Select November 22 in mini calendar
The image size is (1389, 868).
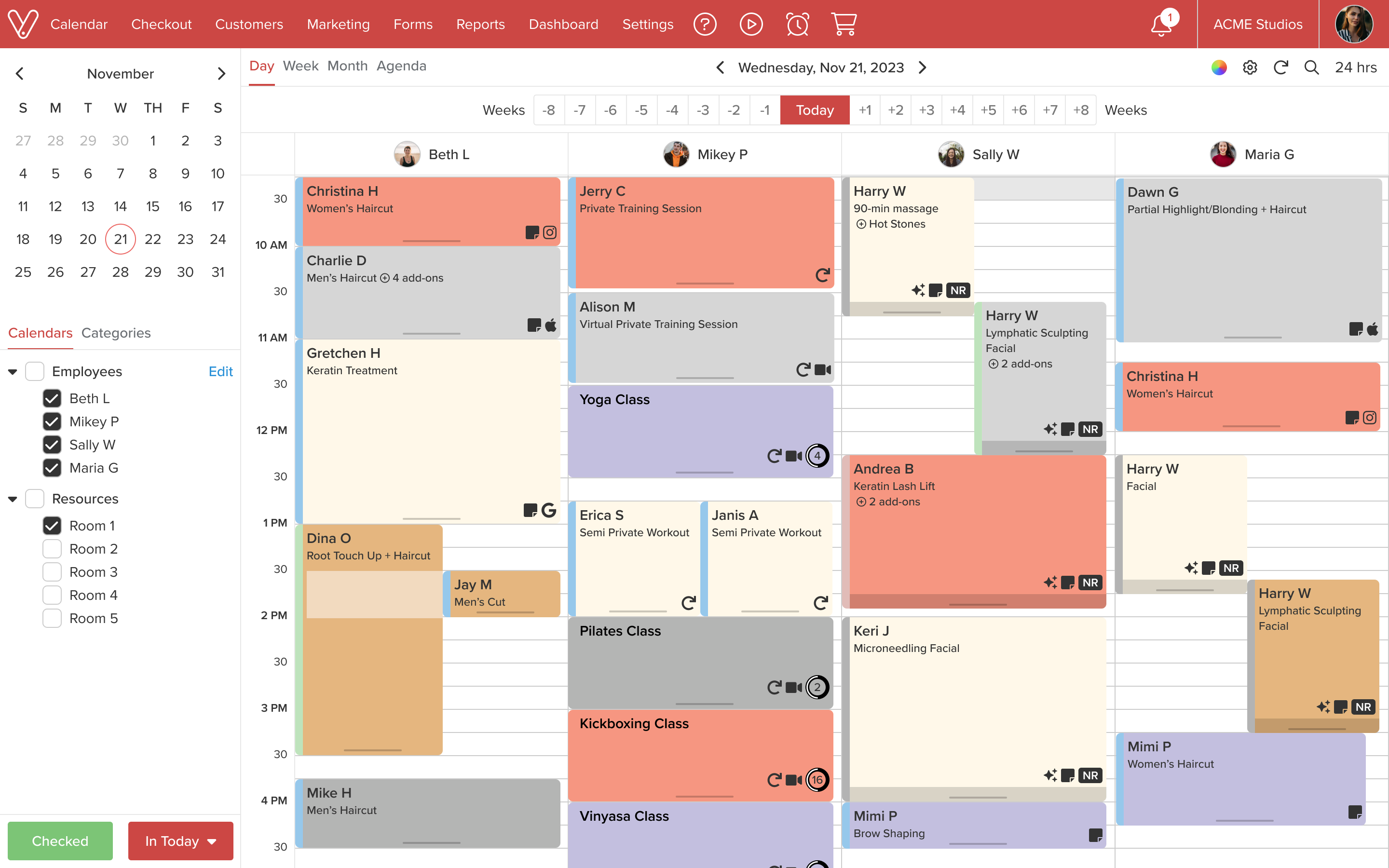coord(153,239)
